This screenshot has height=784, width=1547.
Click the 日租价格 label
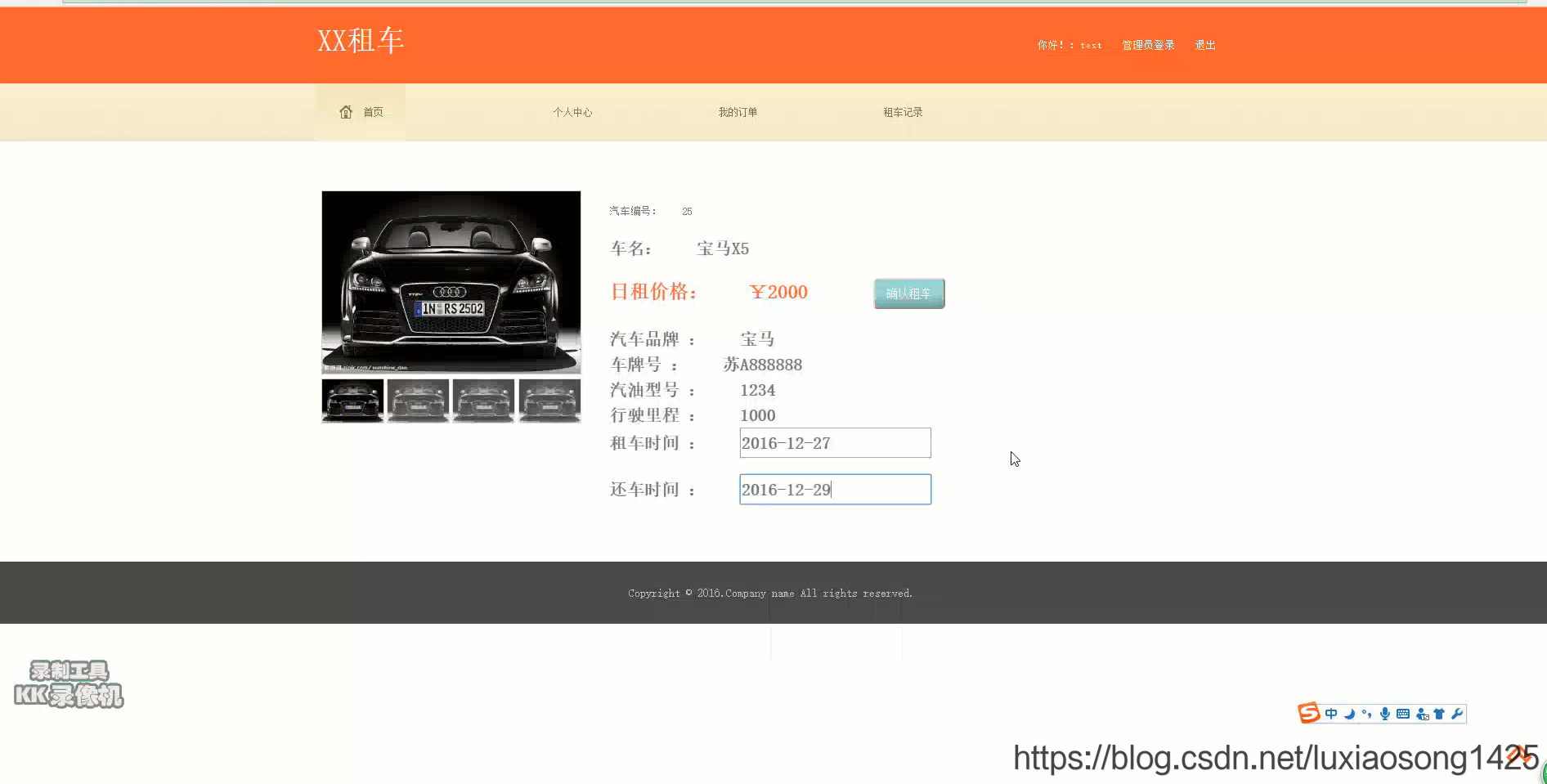click(653, 292)
